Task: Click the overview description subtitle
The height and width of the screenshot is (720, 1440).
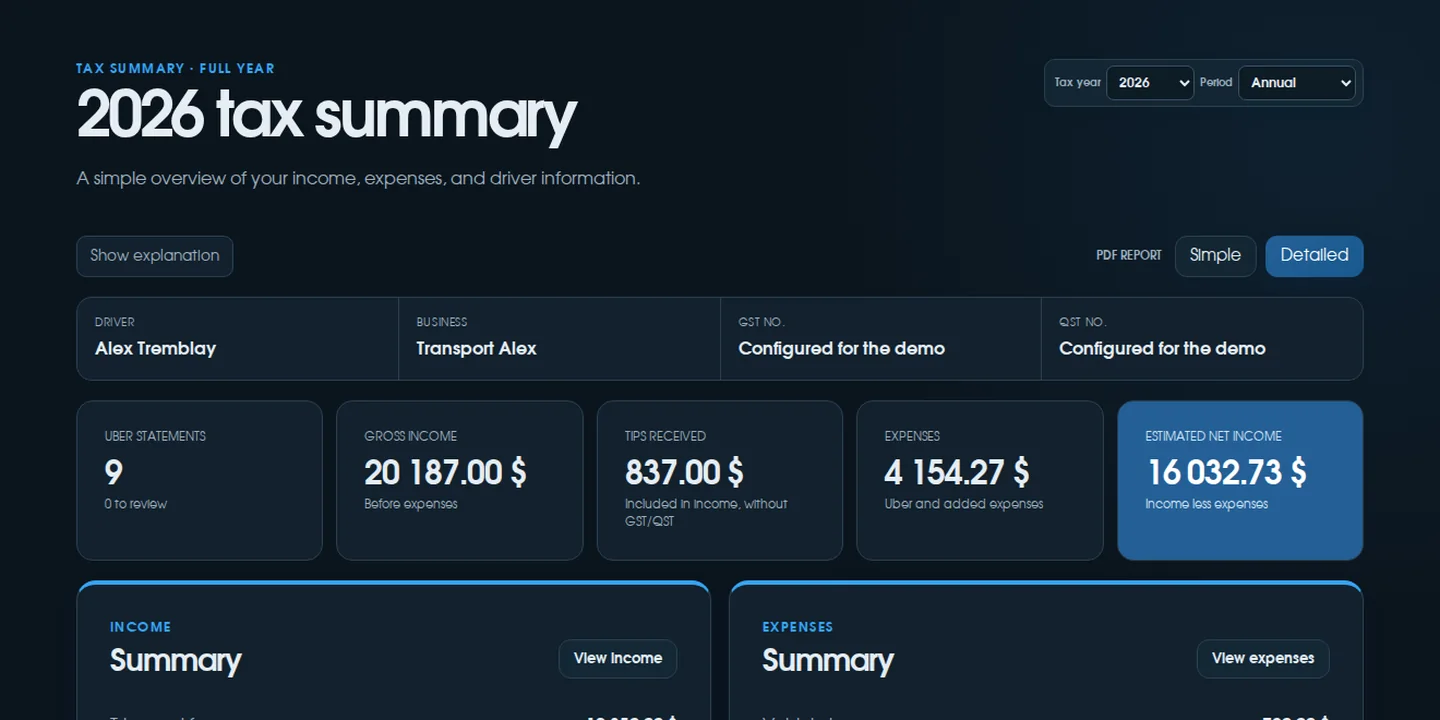Action: pos(358,179)
